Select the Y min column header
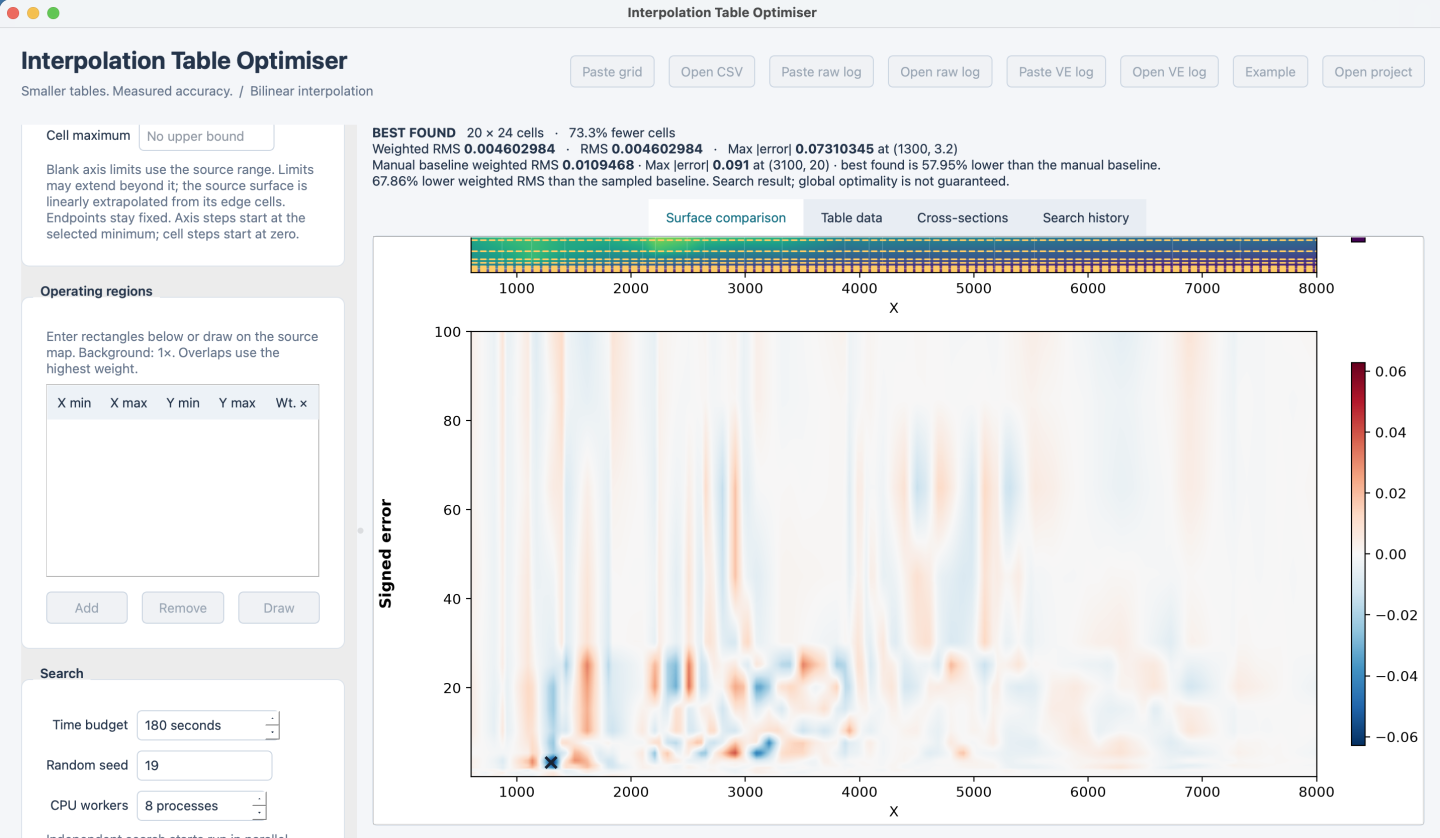 (x=183, y=403)
